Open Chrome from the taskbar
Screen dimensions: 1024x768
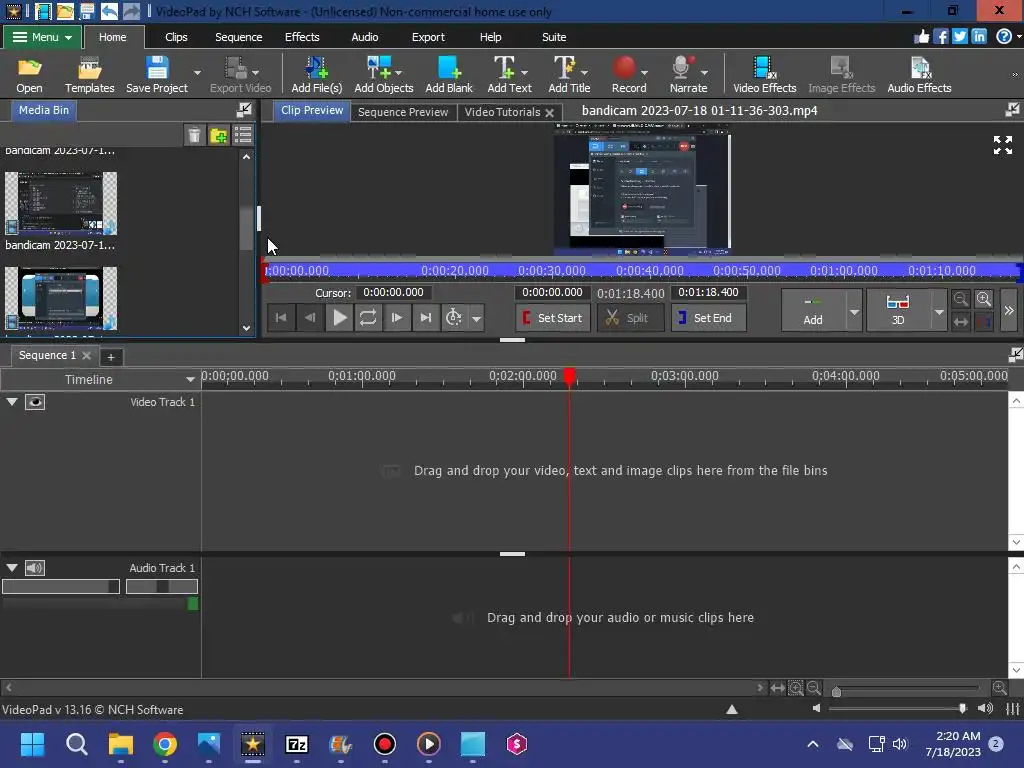(165, 744)
